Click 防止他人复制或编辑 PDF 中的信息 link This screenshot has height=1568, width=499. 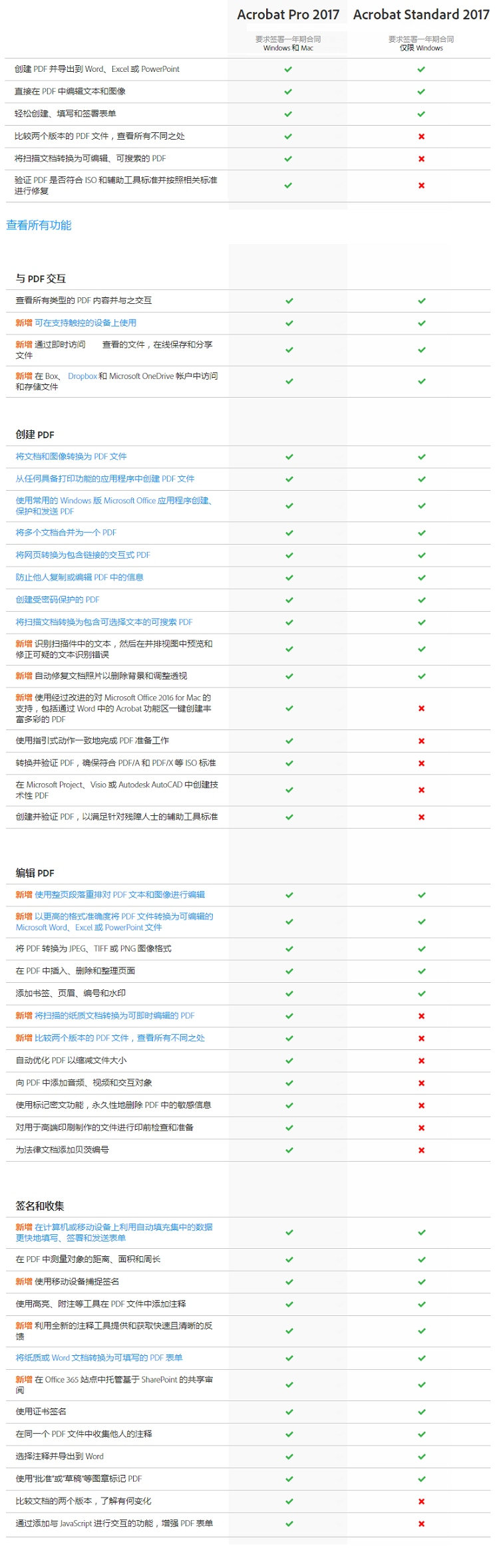(x=79, y=577)
